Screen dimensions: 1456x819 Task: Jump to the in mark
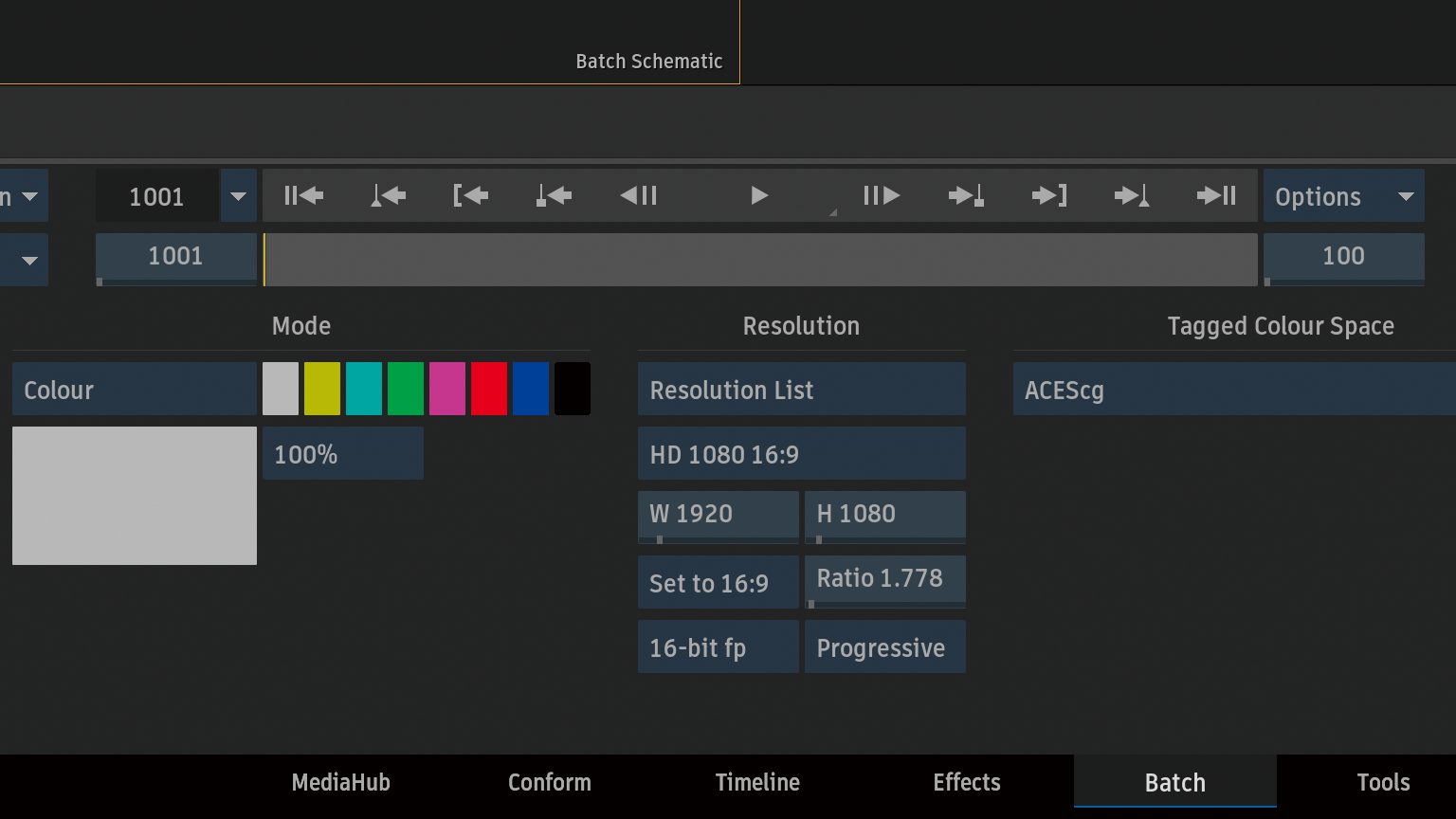[x=471, y=196]
